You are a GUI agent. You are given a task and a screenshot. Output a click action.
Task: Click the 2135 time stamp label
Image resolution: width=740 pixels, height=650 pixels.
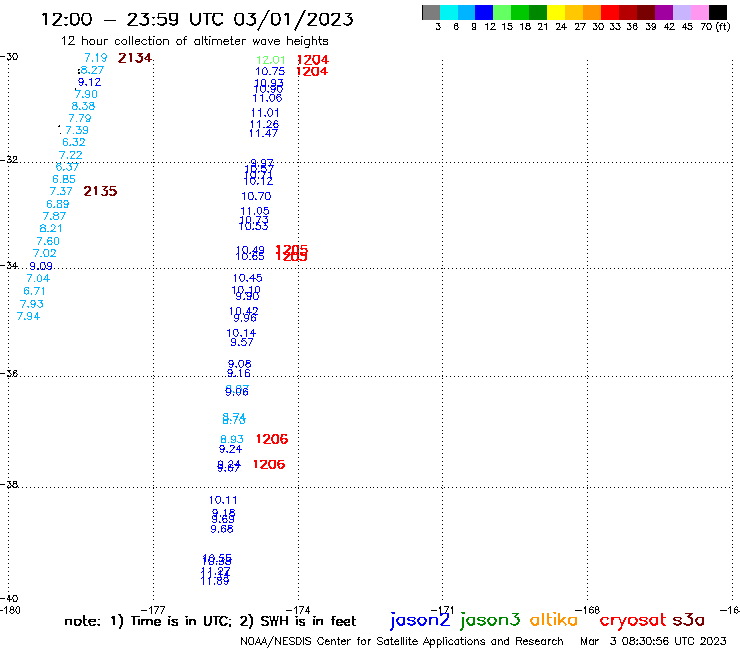(x=100, y=191)
